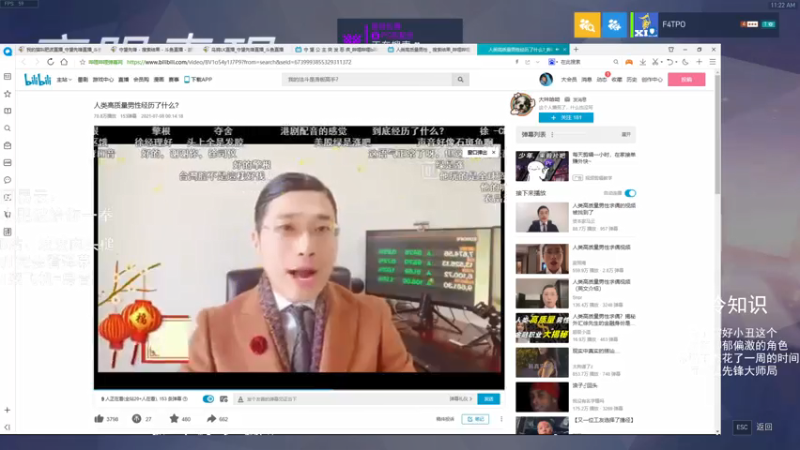Open the 历史 history link
The image size is (800, 450).
pos(632,80)
